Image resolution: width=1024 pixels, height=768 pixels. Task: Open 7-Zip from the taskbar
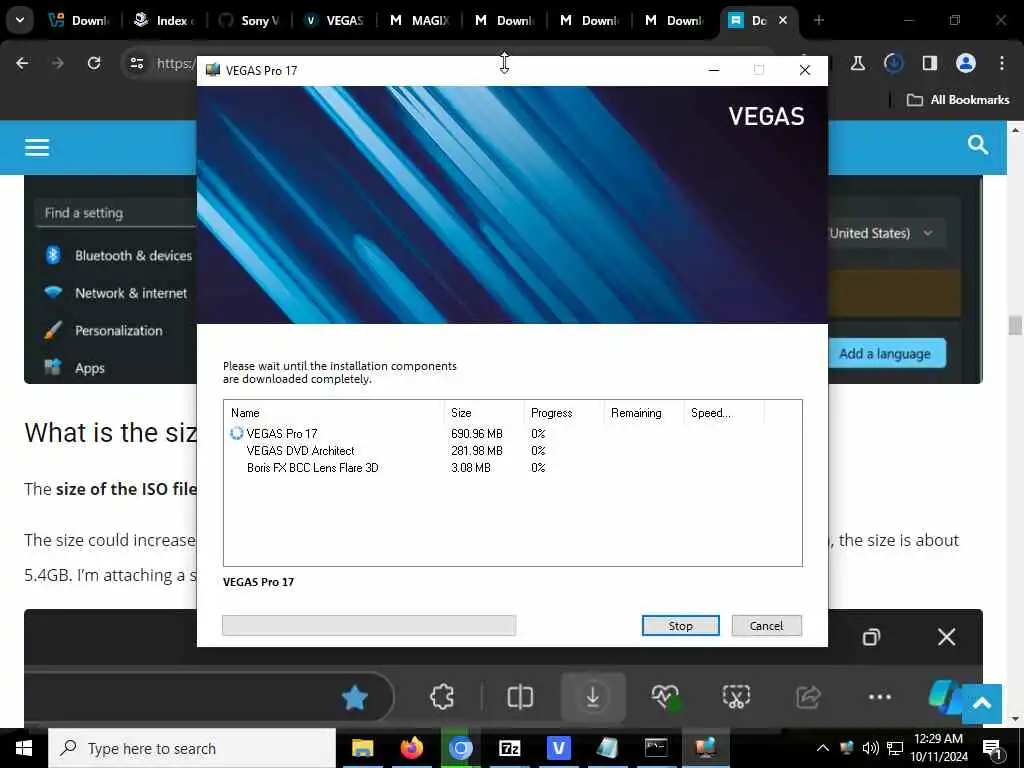tap(509, 748)
